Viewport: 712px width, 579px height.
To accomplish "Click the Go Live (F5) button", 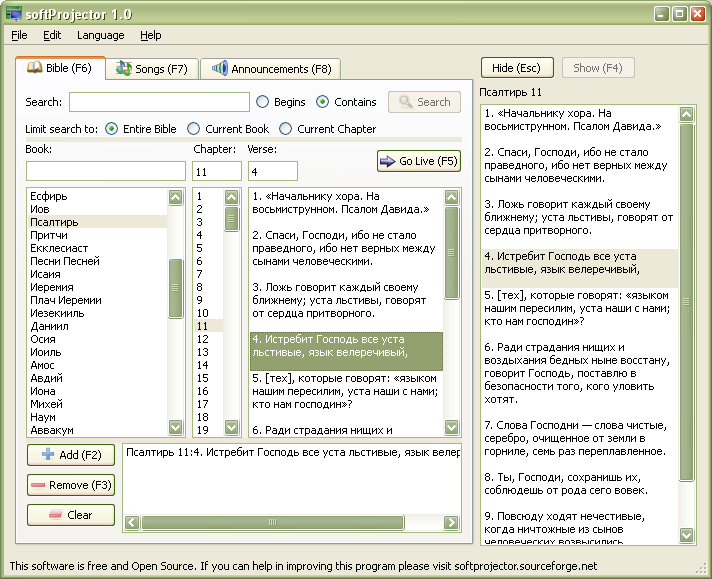I will [x=419, y=161].
